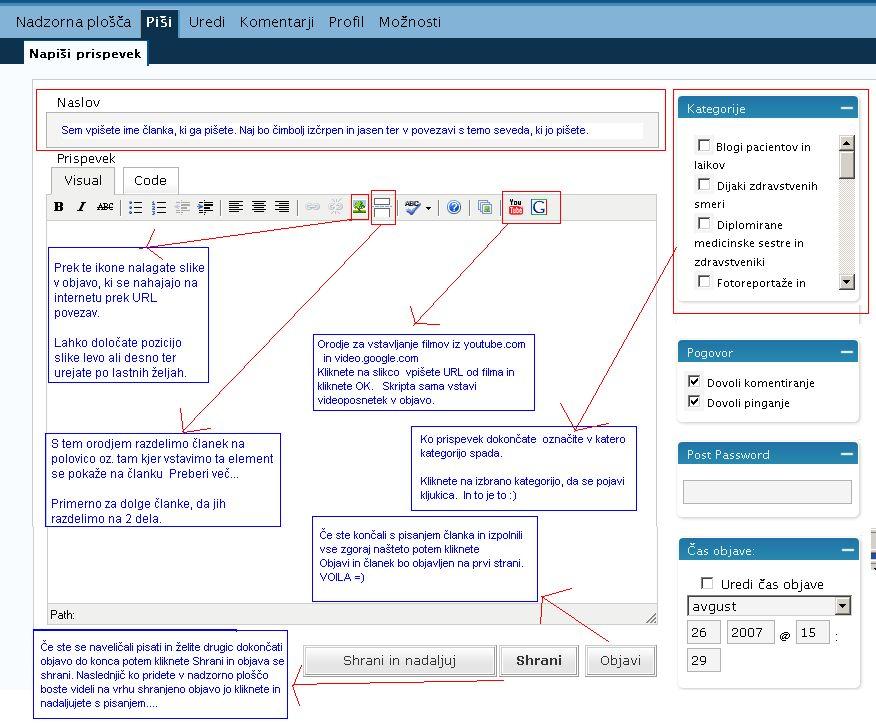Toggle the Dovoli pinganje checkbox
The height and width of the screenshot is (724, 876).
click(695, 402)
